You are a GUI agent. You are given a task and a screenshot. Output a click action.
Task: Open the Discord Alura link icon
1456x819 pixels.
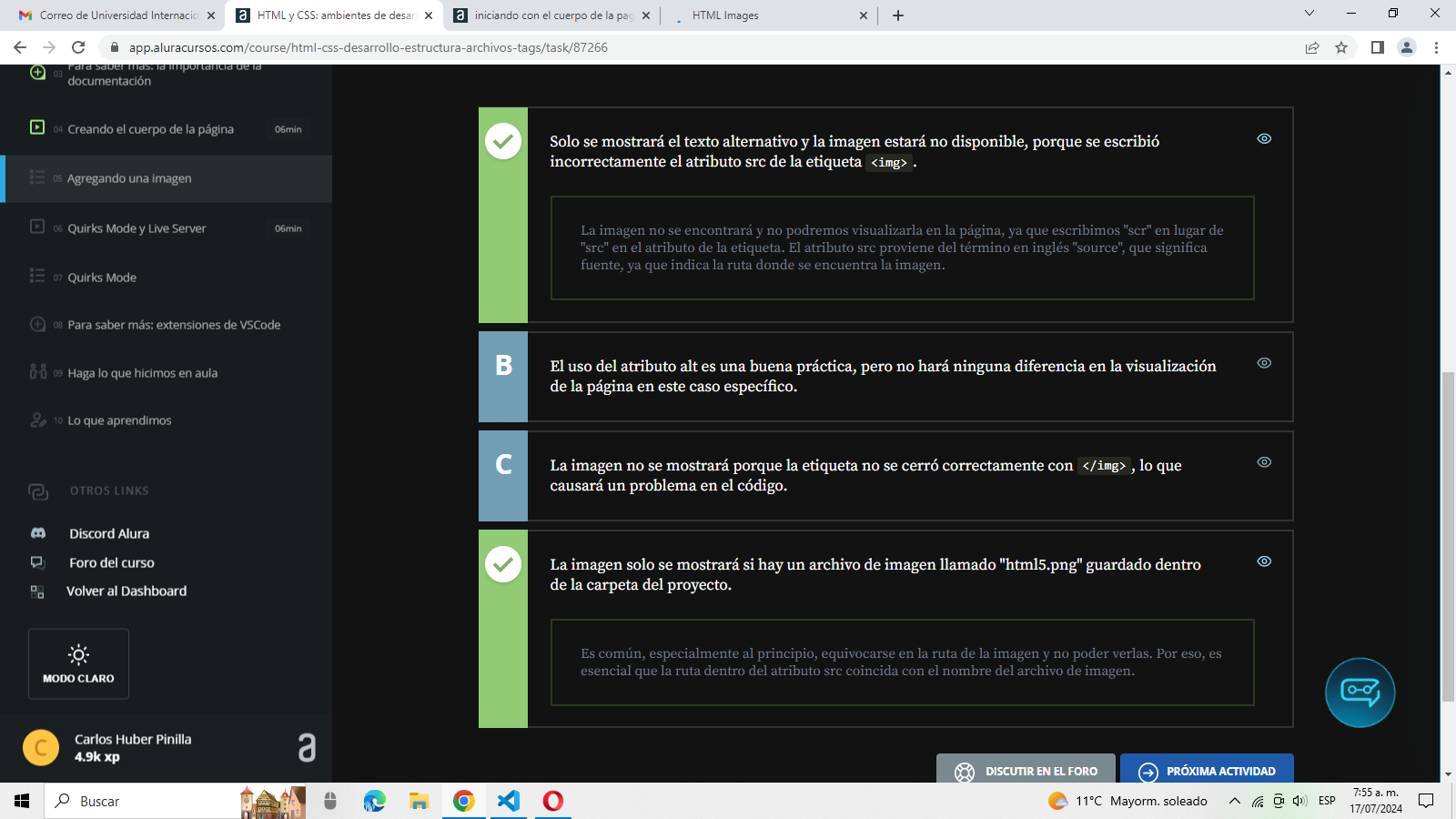pos(38,533)
